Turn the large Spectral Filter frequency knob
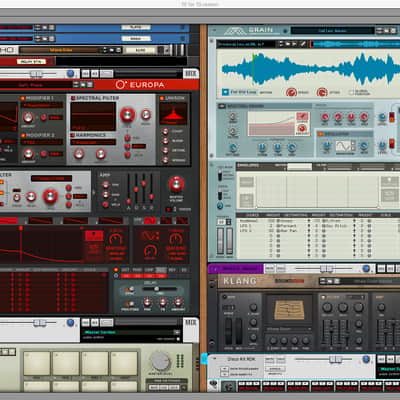This screenshot has height=400, width=400. click(127, 115)
